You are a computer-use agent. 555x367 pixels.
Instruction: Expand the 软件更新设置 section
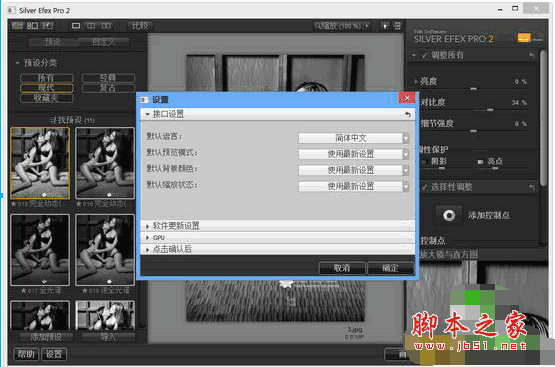tap(147, 226)
